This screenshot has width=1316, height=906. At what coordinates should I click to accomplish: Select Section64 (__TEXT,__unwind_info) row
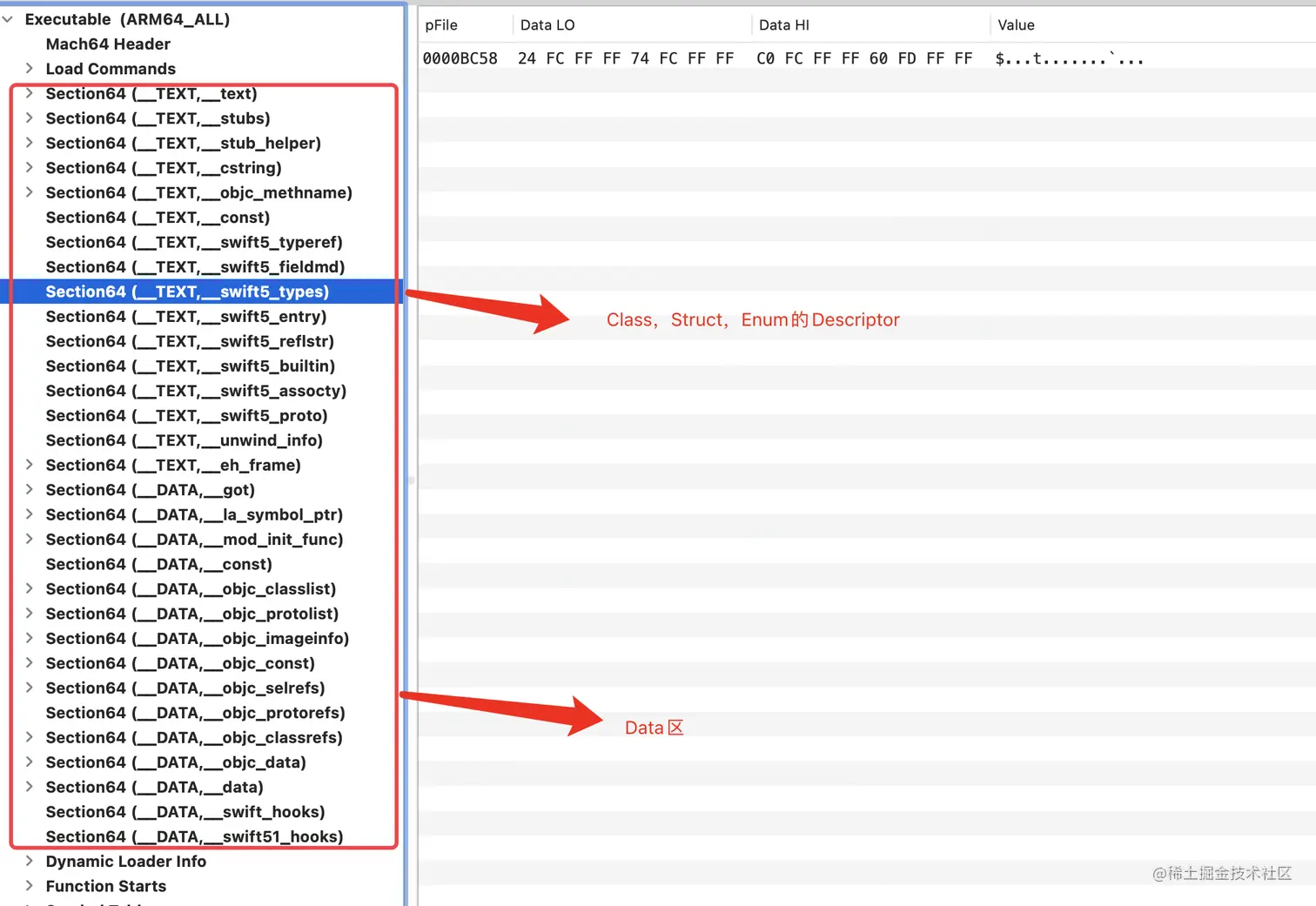click(202, 440)
